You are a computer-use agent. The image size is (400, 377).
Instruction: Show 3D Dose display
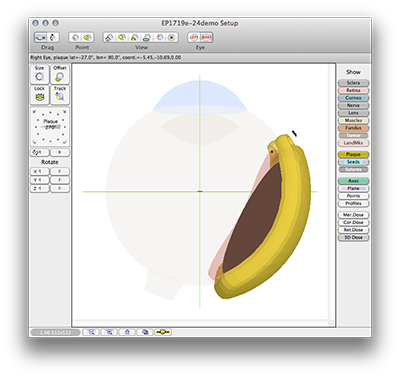353,237
